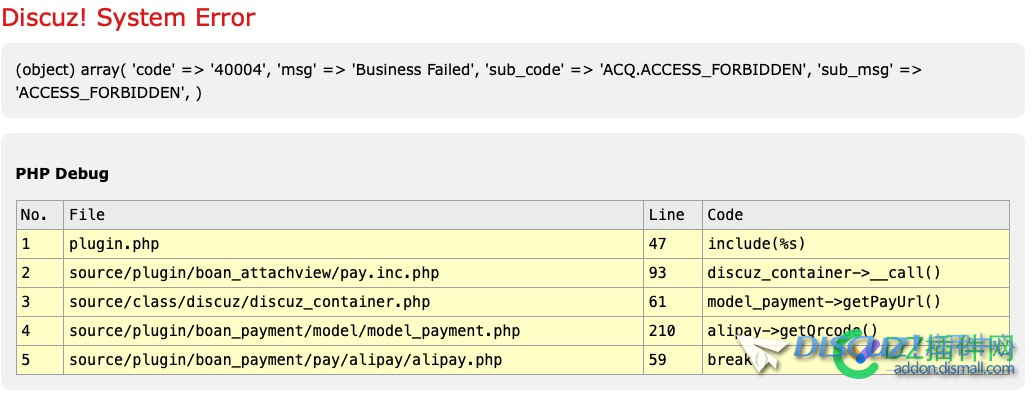This screenshot has height=394, width=1033.
Task: Select the plugin.php file cell
Action: coord(353,244)
